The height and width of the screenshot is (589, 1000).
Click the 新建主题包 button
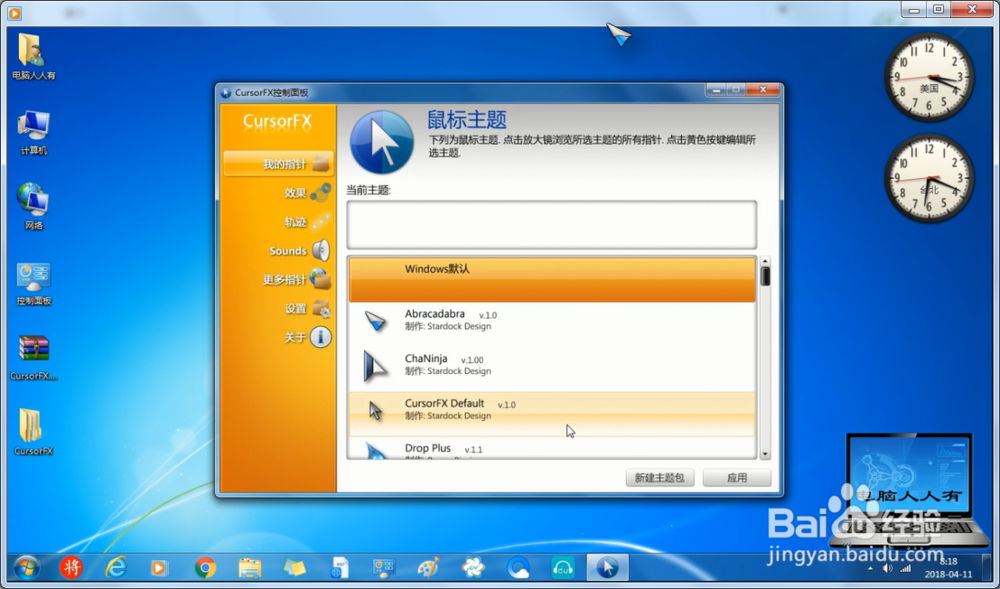[659, 477]
